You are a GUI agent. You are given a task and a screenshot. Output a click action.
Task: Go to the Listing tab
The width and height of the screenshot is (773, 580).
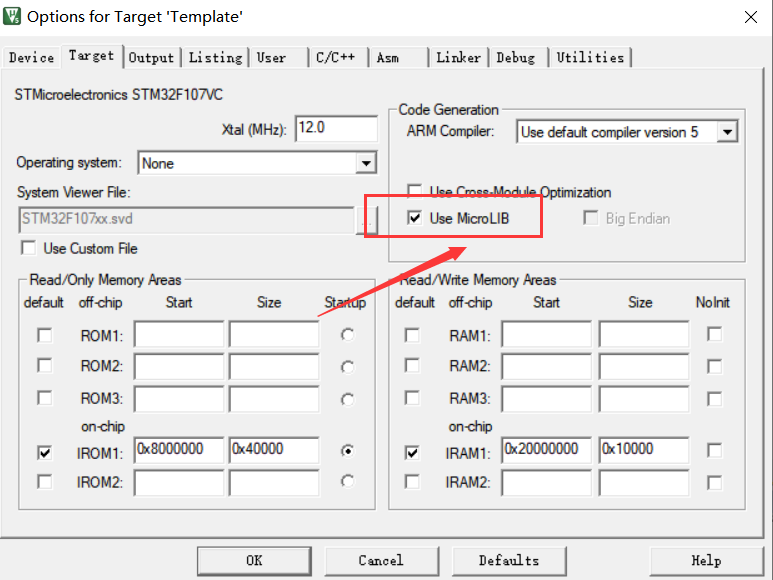[x=215, y=58]
